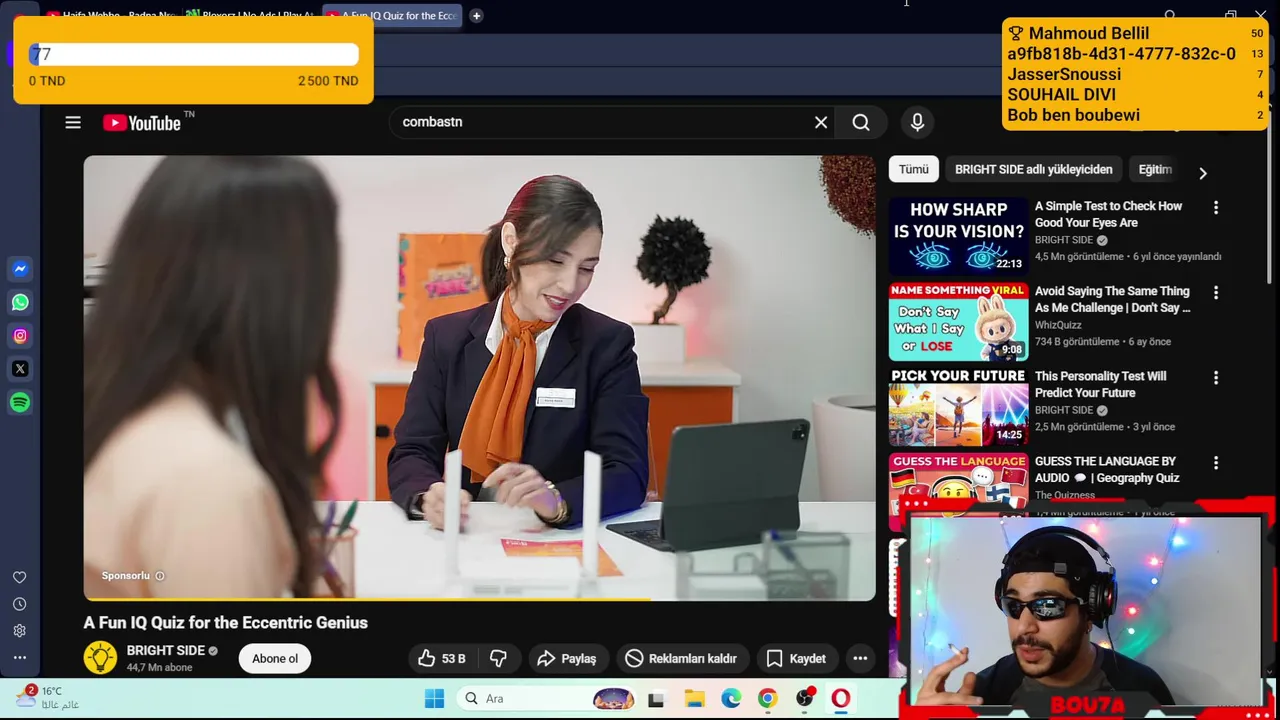This screenshot has width=1280, height=720.
Task: Click the sponsored info icon on ad
Action: click(x=160, y=576)
